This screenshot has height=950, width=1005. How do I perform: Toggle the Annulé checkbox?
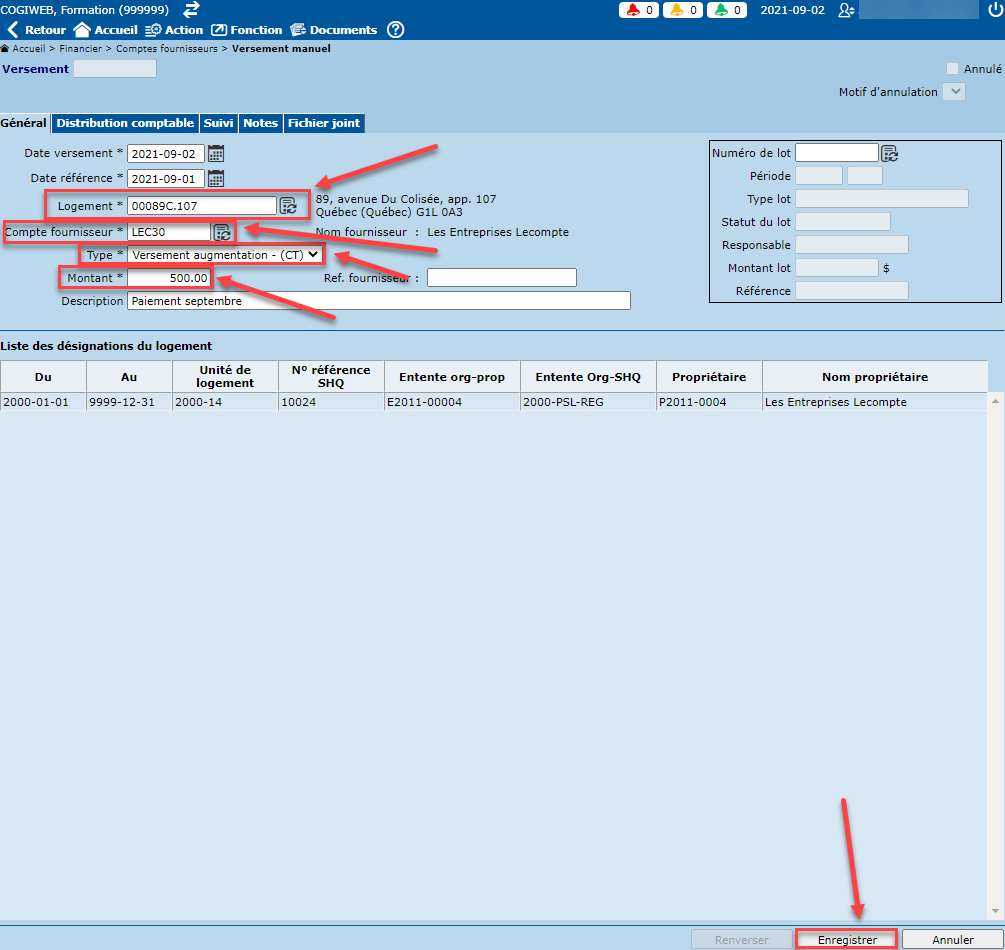952,69
